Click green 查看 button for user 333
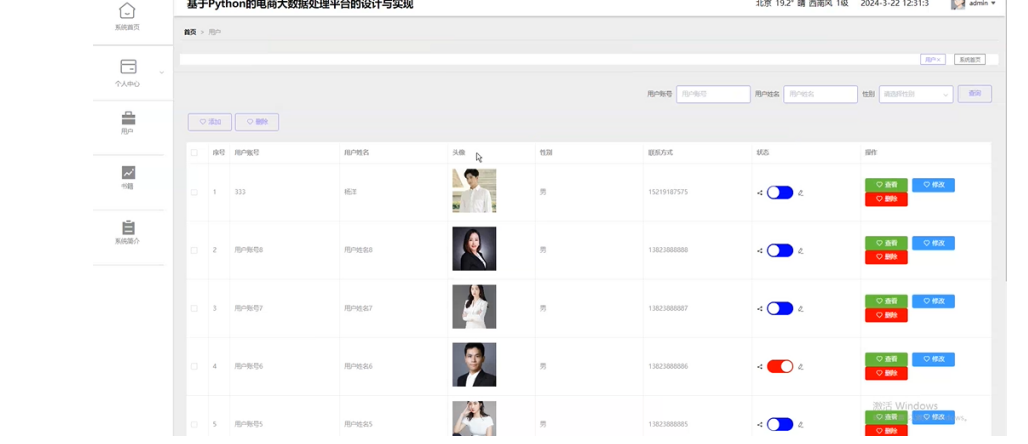 (x=886, y=185)
